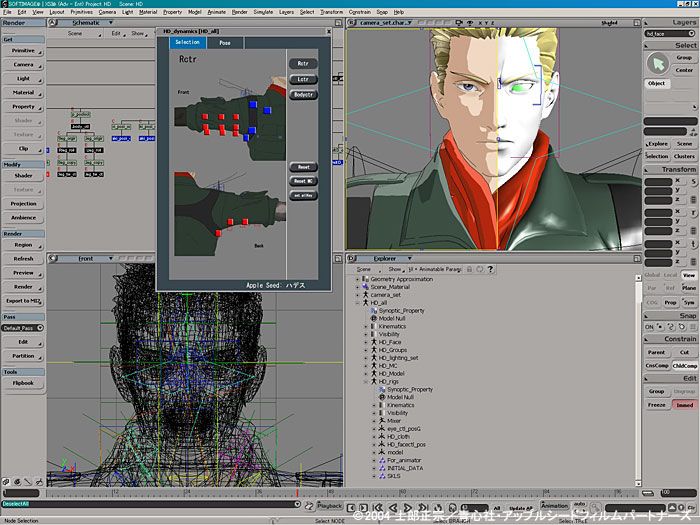Step to previous frame button
This screenshot has height=525, width=700.
[x=351, y=508]
